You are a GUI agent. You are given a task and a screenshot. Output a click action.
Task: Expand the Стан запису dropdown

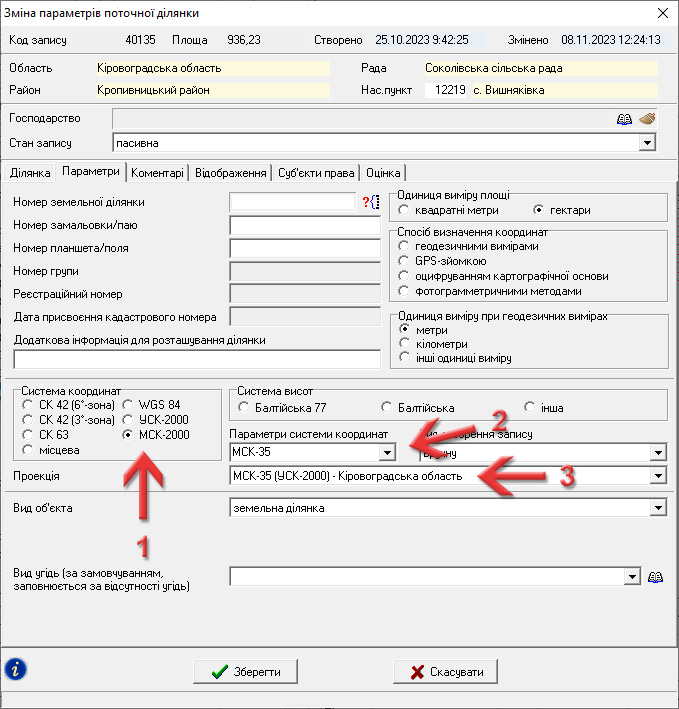click(648, 143)
